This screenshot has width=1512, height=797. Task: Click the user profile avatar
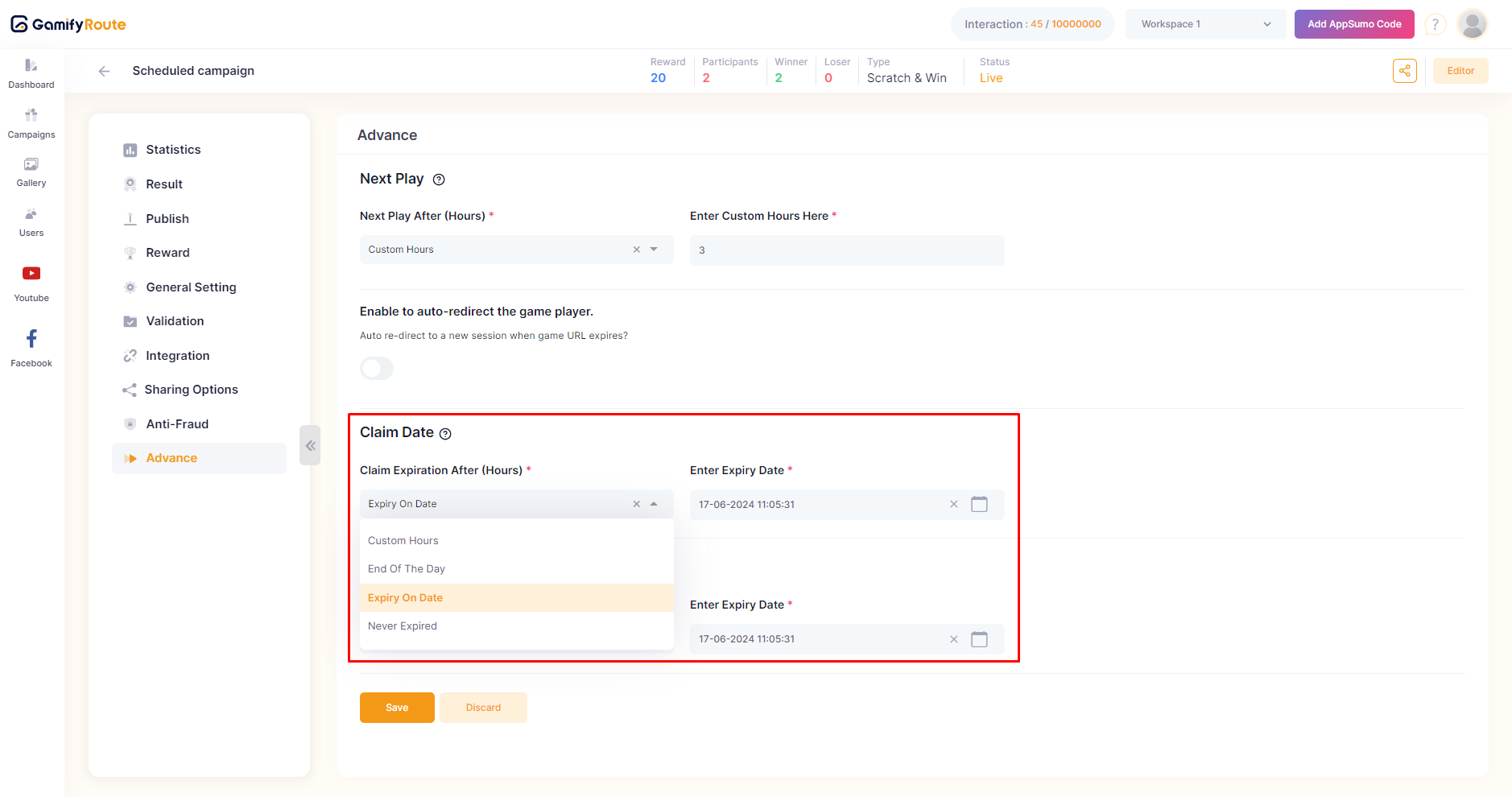1473,24
